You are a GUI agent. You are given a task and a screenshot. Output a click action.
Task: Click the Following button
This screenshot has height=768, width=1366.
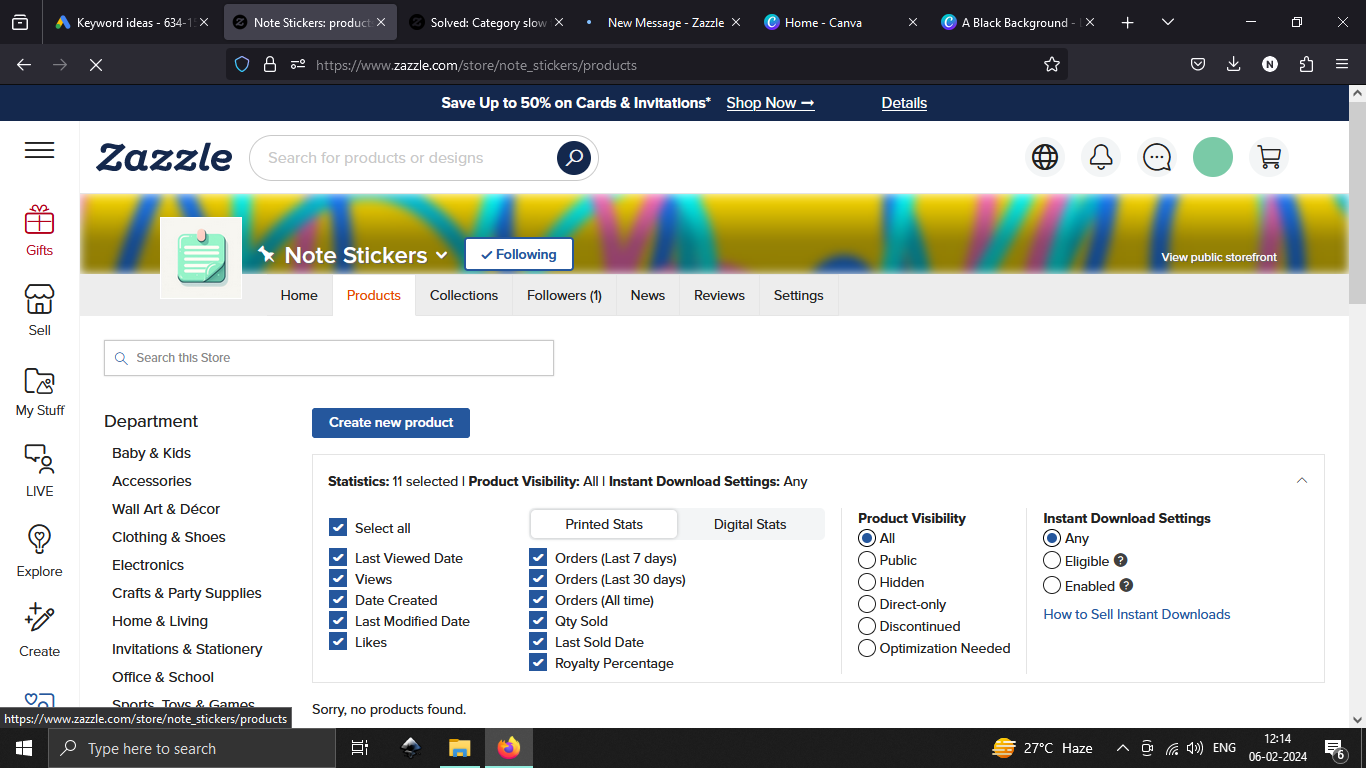[518, 254]
